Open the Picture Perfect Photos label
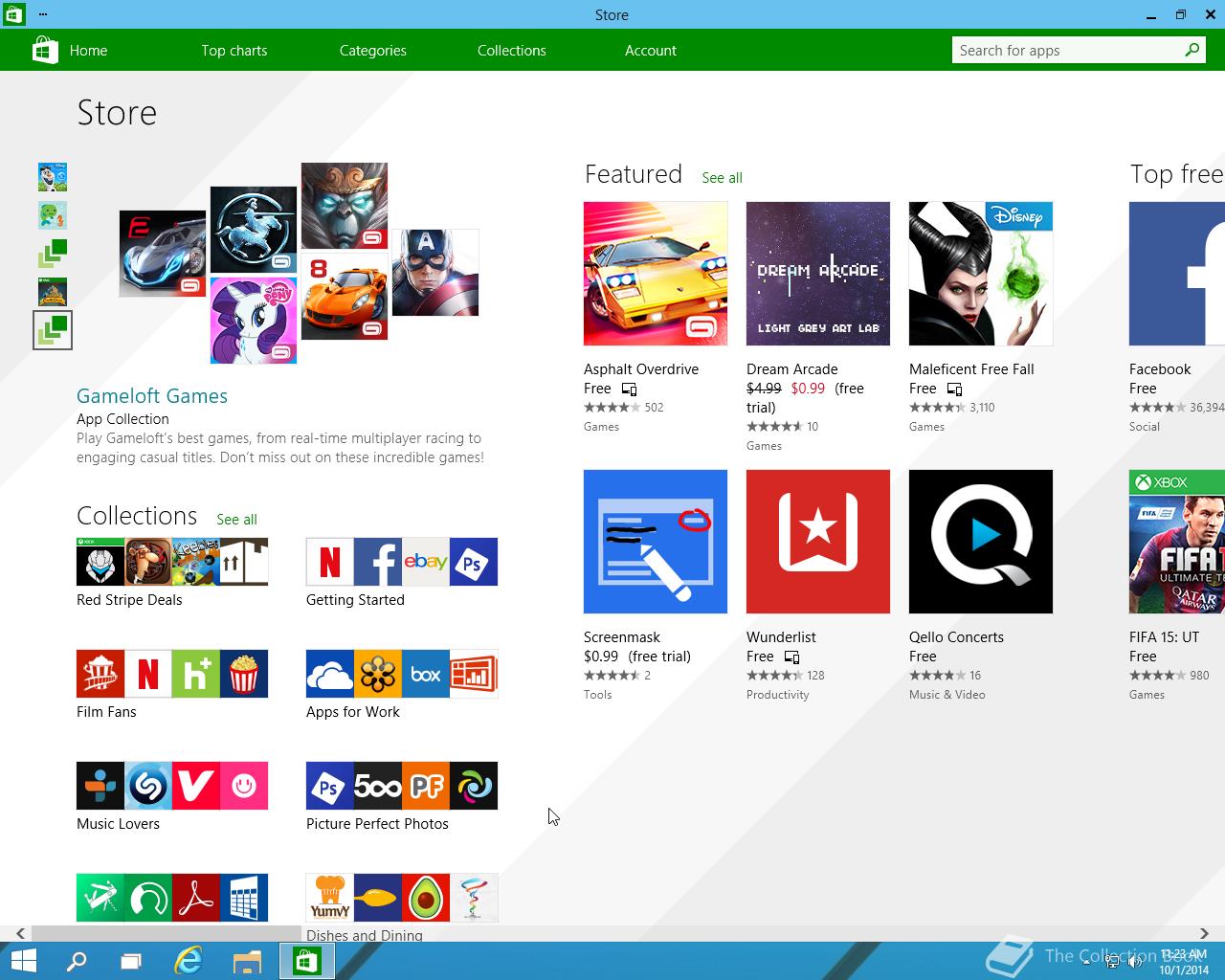1225x980 pixels. [x=377, y=824]
